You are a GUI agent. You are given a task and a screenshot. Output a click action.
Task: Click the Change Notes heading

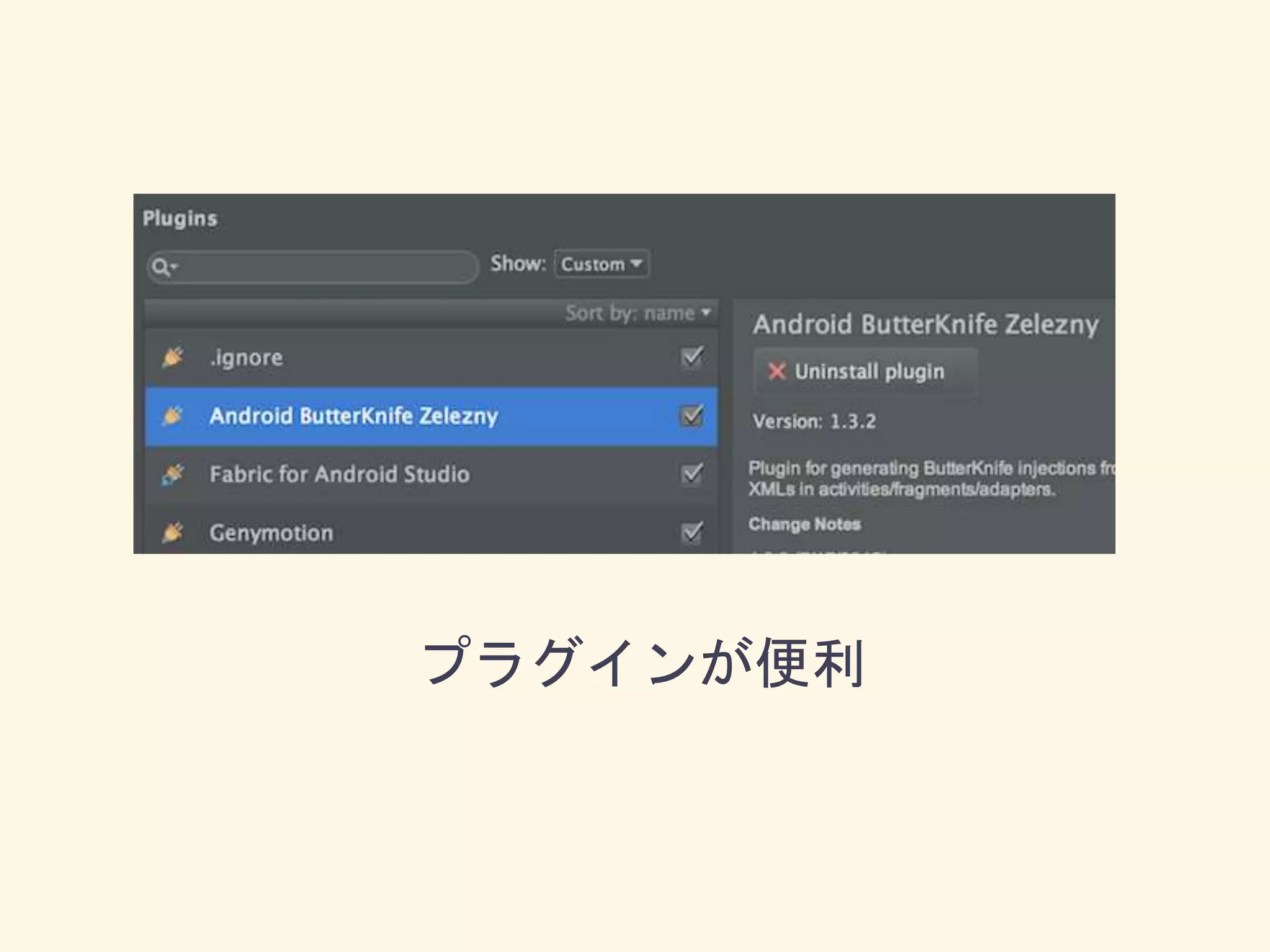(804, 524)
